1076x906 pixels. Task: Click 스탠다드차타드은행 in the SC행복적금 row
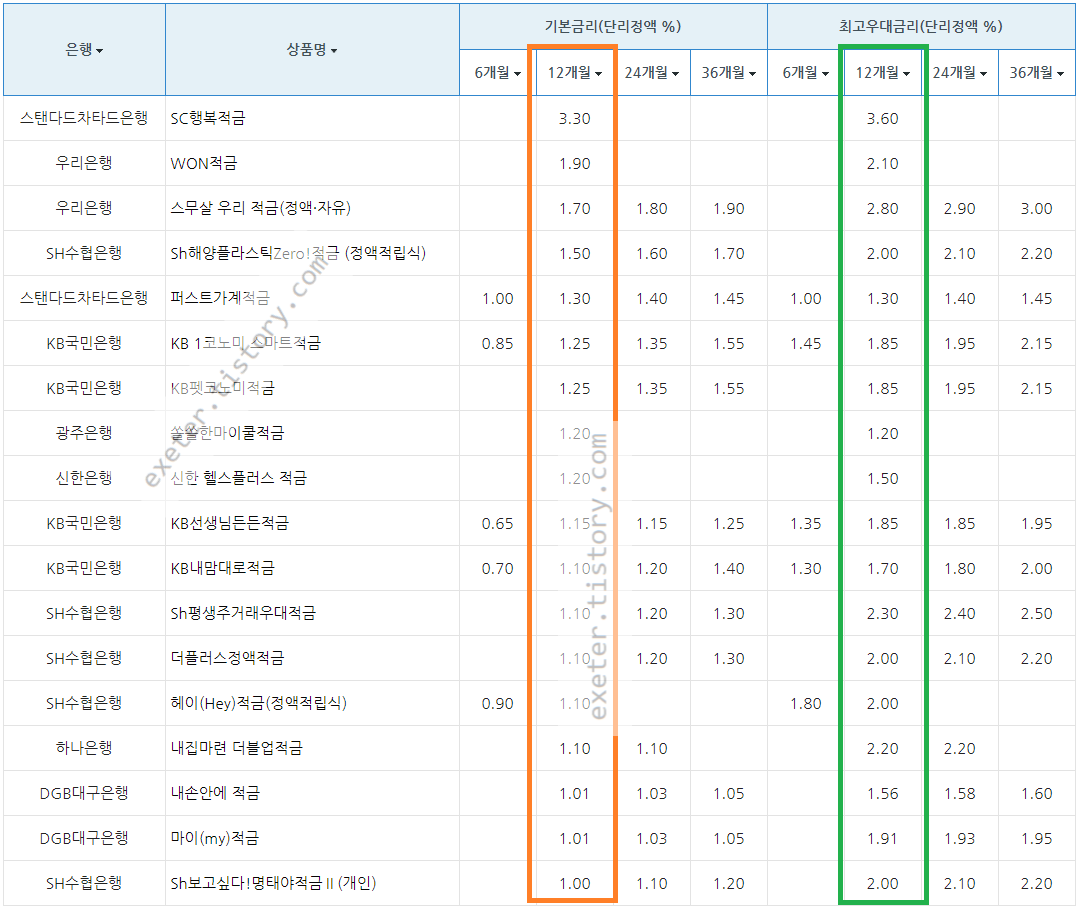84,118
